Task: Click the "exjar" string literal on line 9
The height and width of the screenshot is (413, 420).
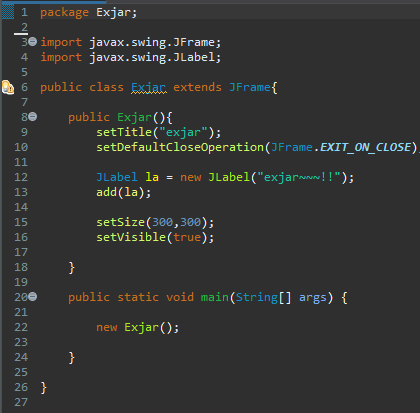Action: click(x=184, y=132)
